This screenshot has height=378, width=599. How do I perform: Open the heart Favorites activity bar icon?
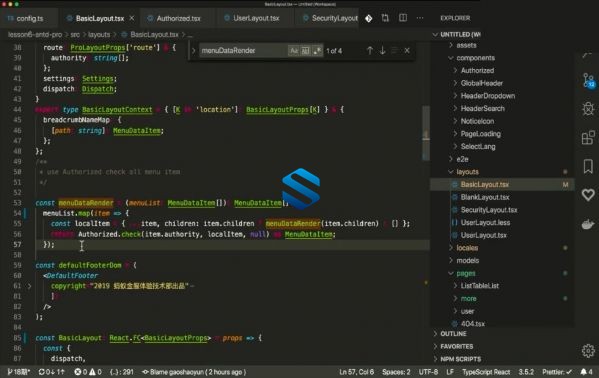588,195
